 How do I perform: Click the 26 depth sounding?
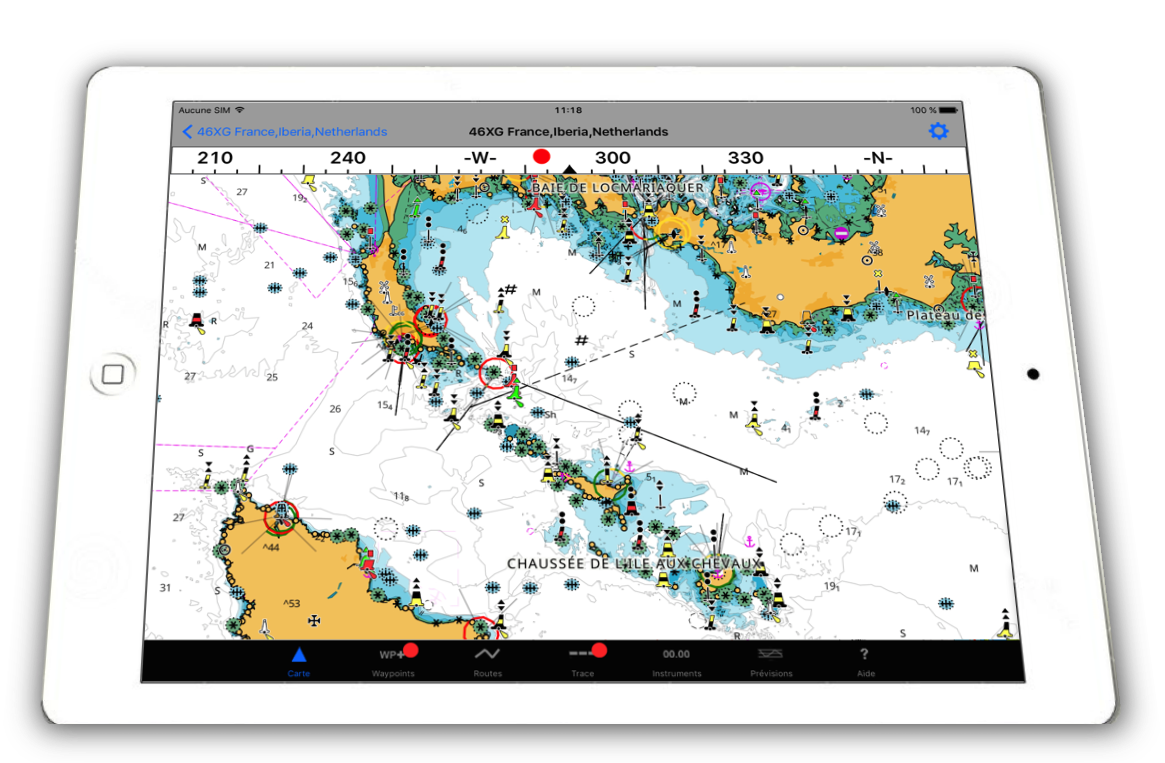(335, 409)
